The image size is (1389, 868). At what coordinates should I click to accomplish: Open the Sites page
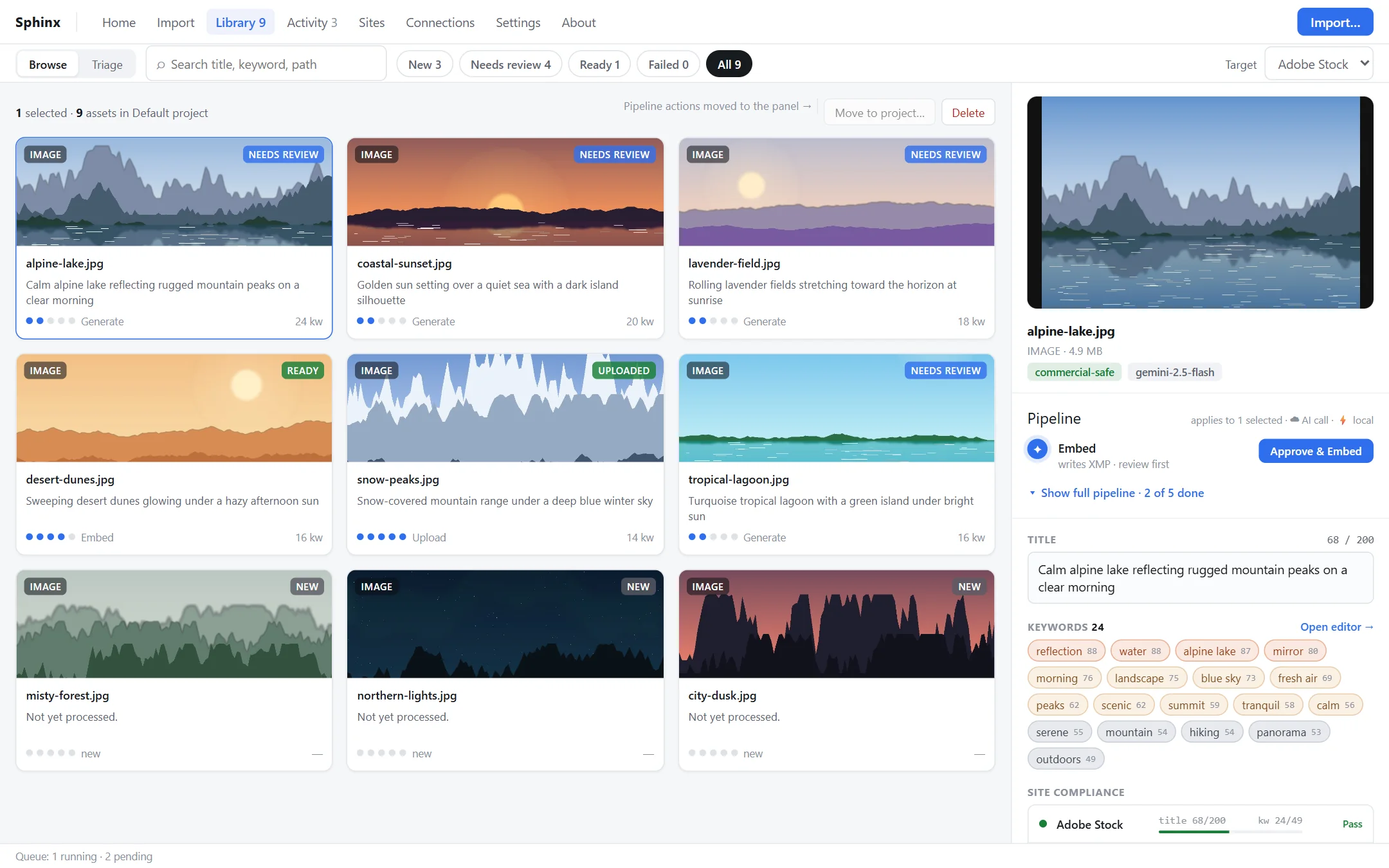(x=371, y=23)
